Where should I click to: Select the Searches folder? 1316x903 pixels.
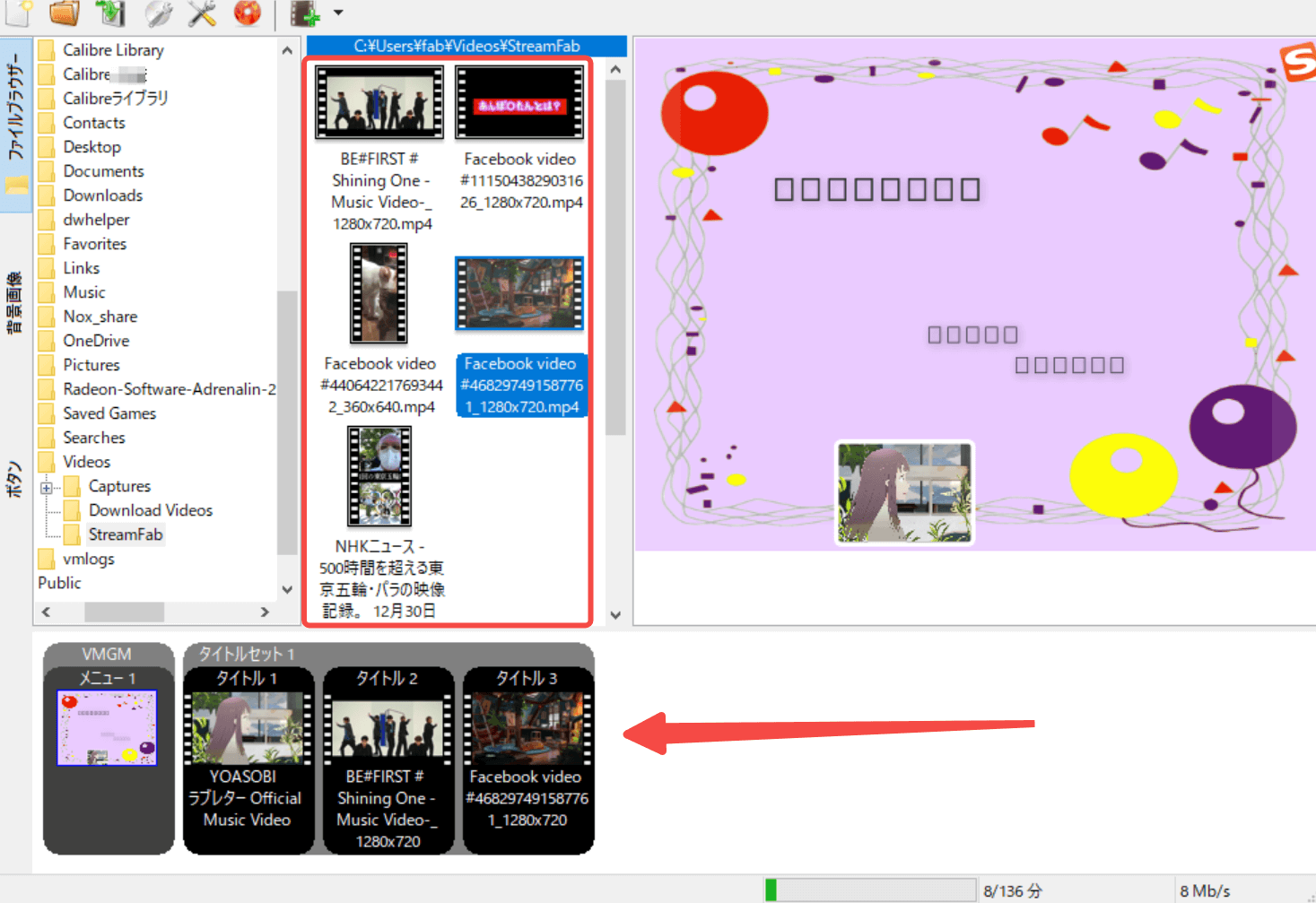click(x=93, y=438)
